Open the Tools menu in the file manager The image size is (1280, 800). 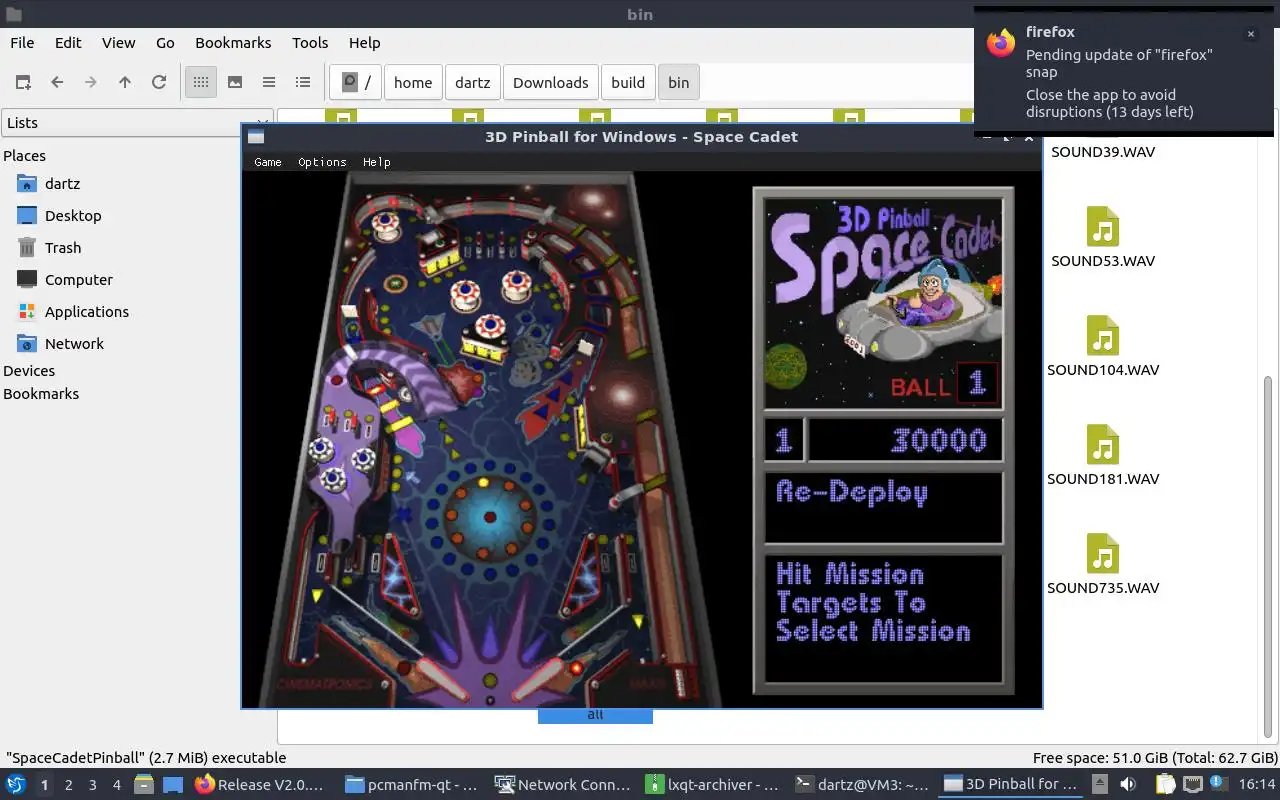[310, 42]
